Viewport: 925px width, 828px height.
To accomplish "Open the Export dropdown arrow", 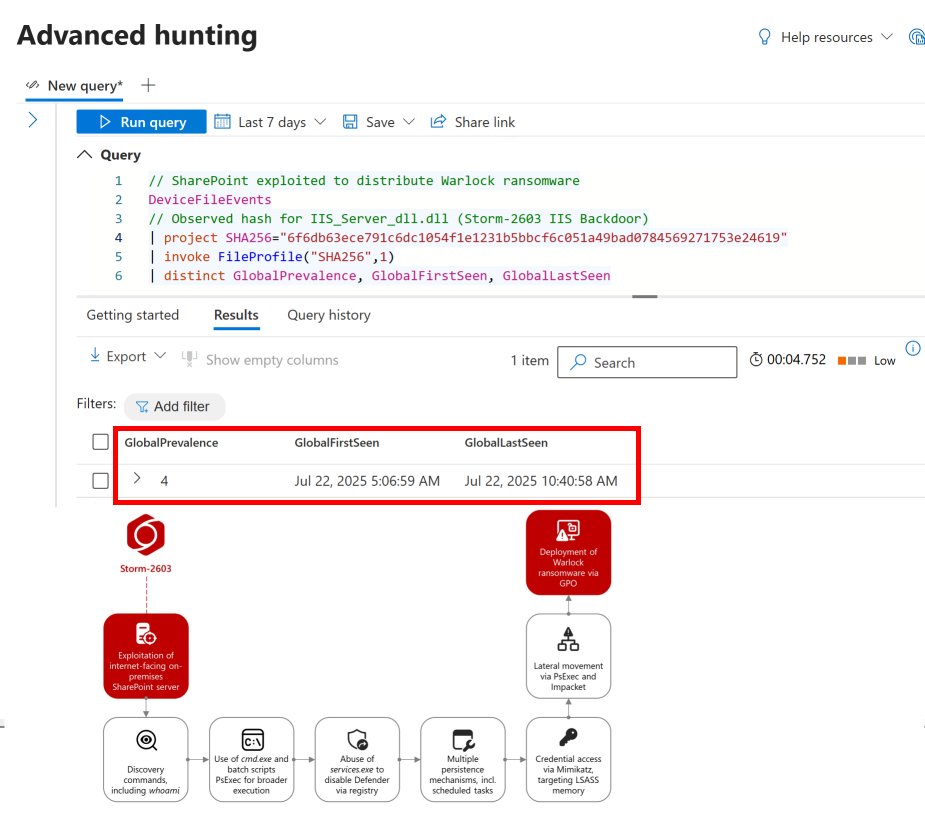I will point(160,356).
